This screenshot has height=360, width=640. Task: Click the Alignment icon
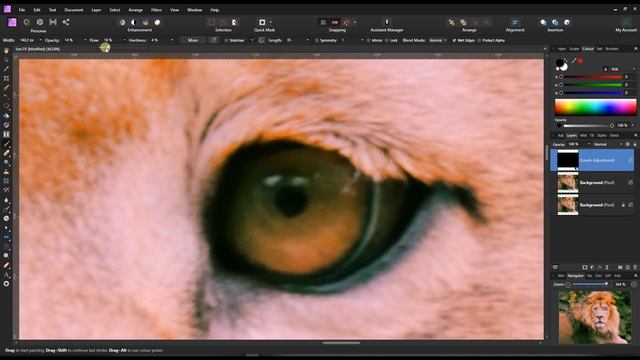click(515, 22)
